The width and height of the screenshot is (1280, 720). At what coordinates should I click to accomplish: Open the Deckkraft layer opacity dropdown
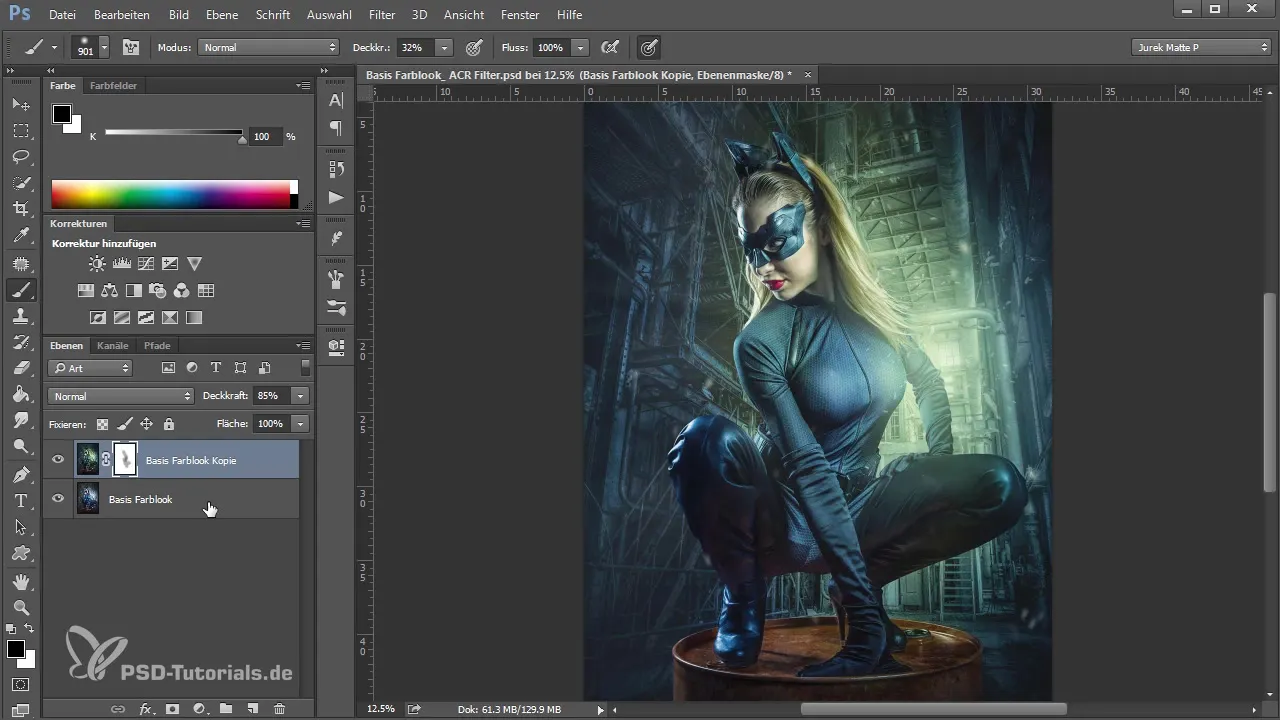[300, 396]
